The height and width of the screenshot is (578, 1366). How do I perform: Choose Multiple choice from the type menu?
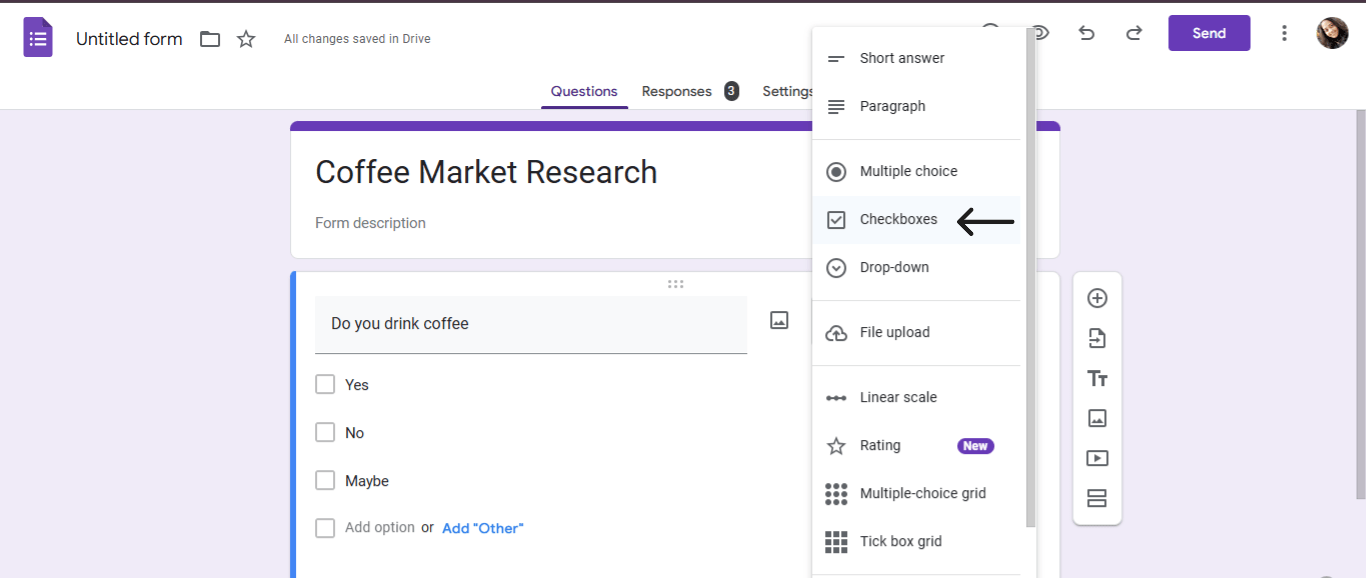point(909,171)
